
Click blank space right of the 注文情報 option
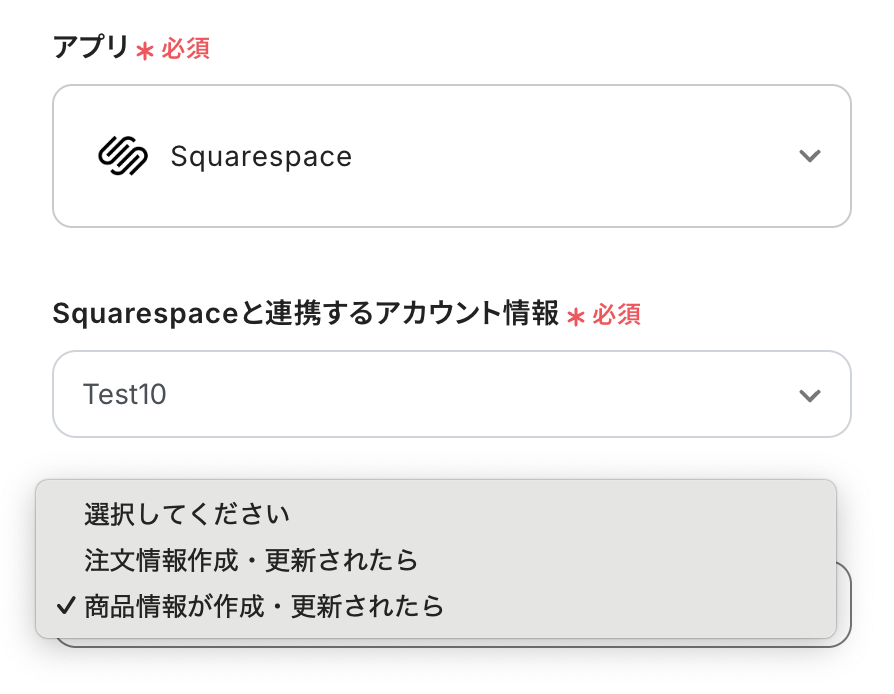[x=620, y=560]
